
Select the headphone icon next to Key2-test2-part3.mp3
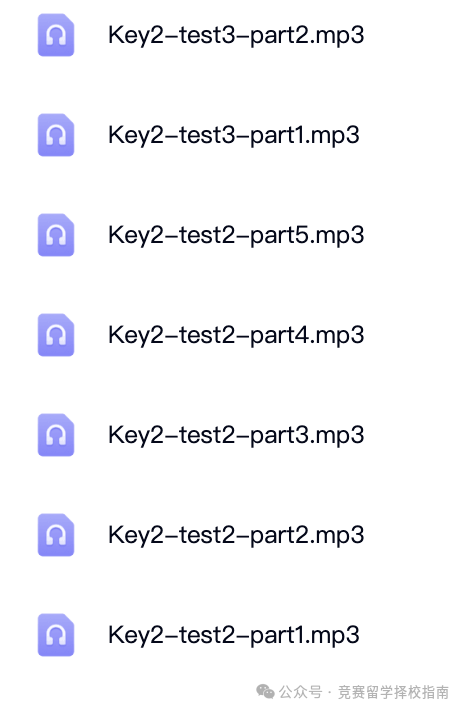tap(56, 435)
